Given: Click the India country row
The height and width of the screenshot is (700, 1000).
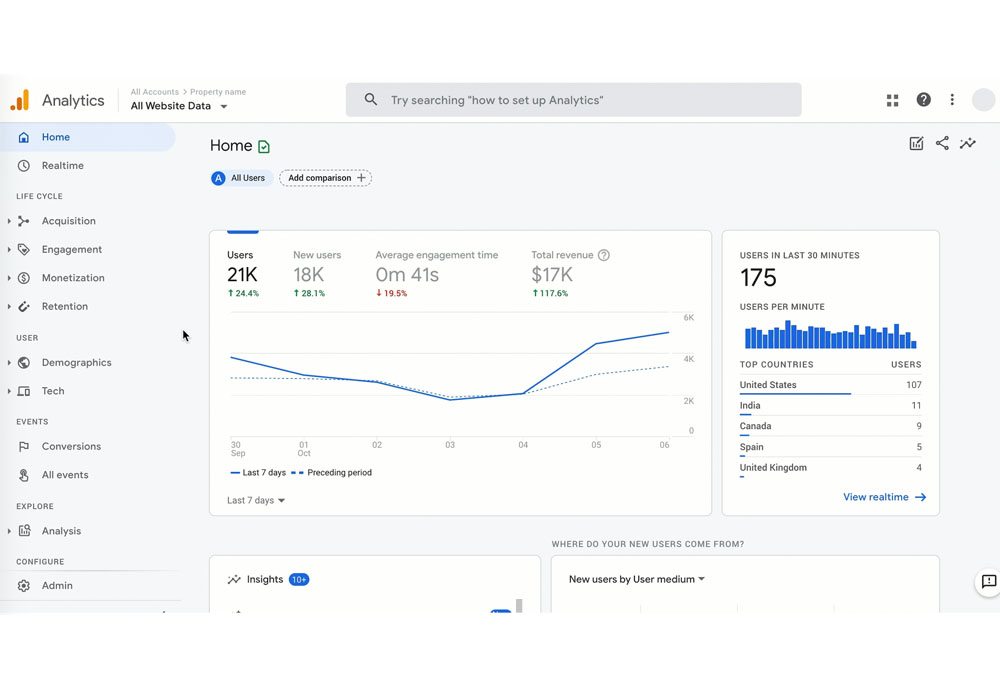Looking at the screenshot, I should click(x=830, y=406).
